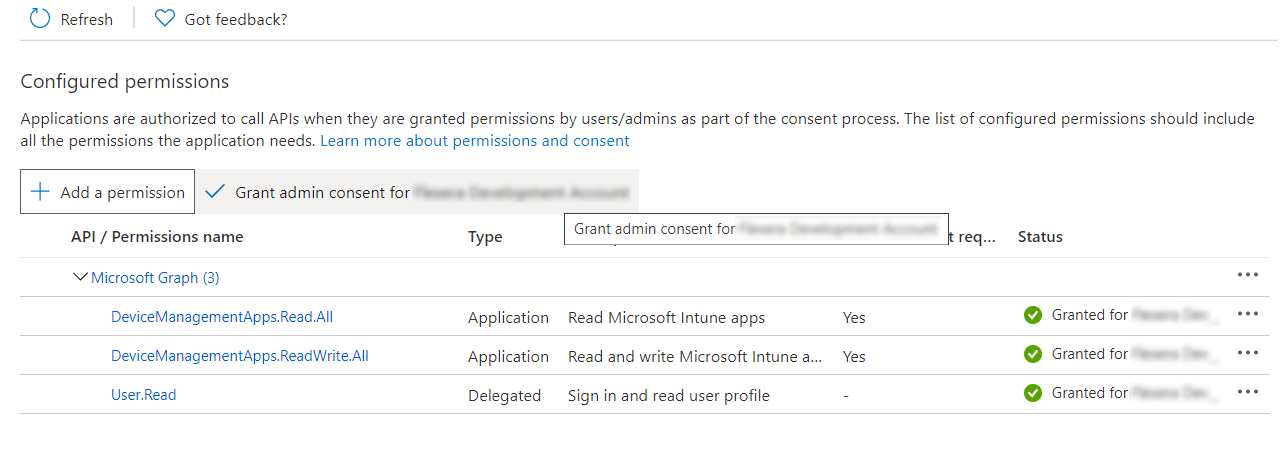Click the heart feedback icon
This screenshot has width=1287, height=471.
tap(165, 19)
